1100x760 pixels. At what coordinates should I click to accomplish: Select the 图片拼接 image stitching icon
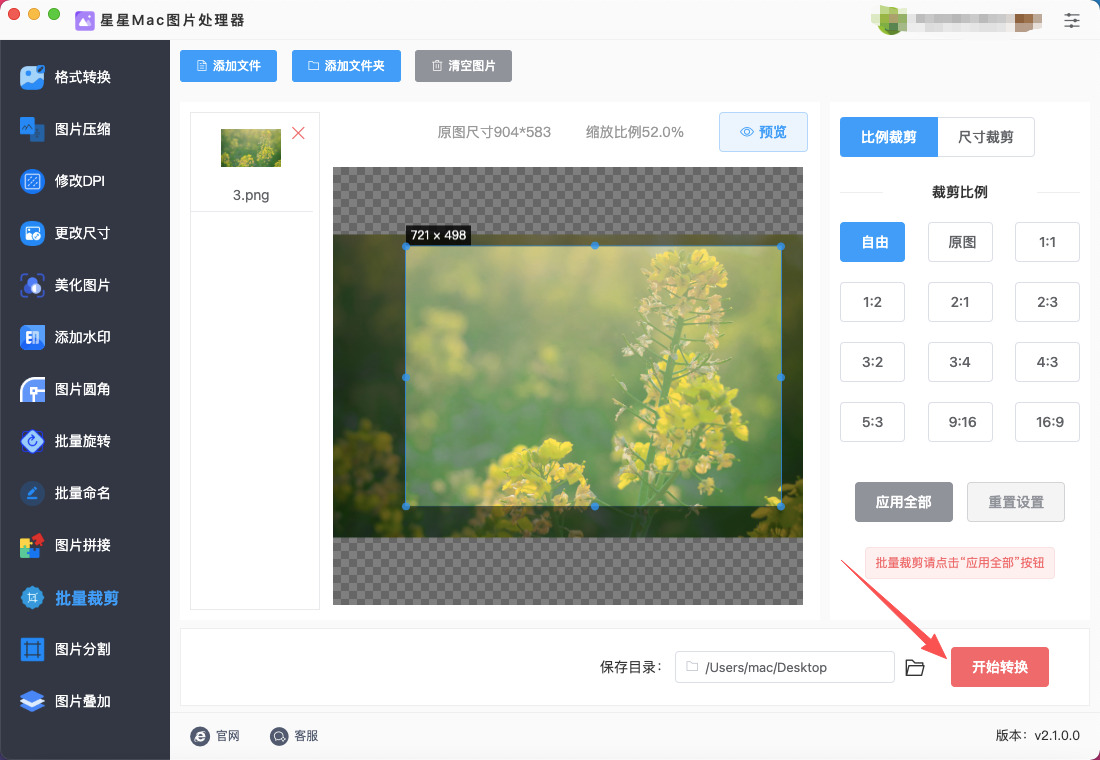click(x=32, y=545)
